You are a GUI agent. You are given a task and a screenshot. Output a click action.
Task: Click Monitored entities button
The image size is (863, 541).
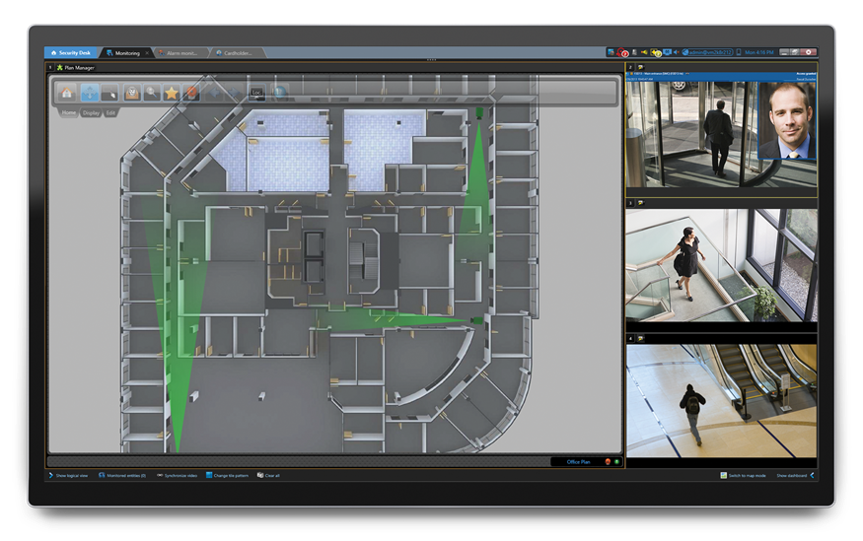click(124, 475)
